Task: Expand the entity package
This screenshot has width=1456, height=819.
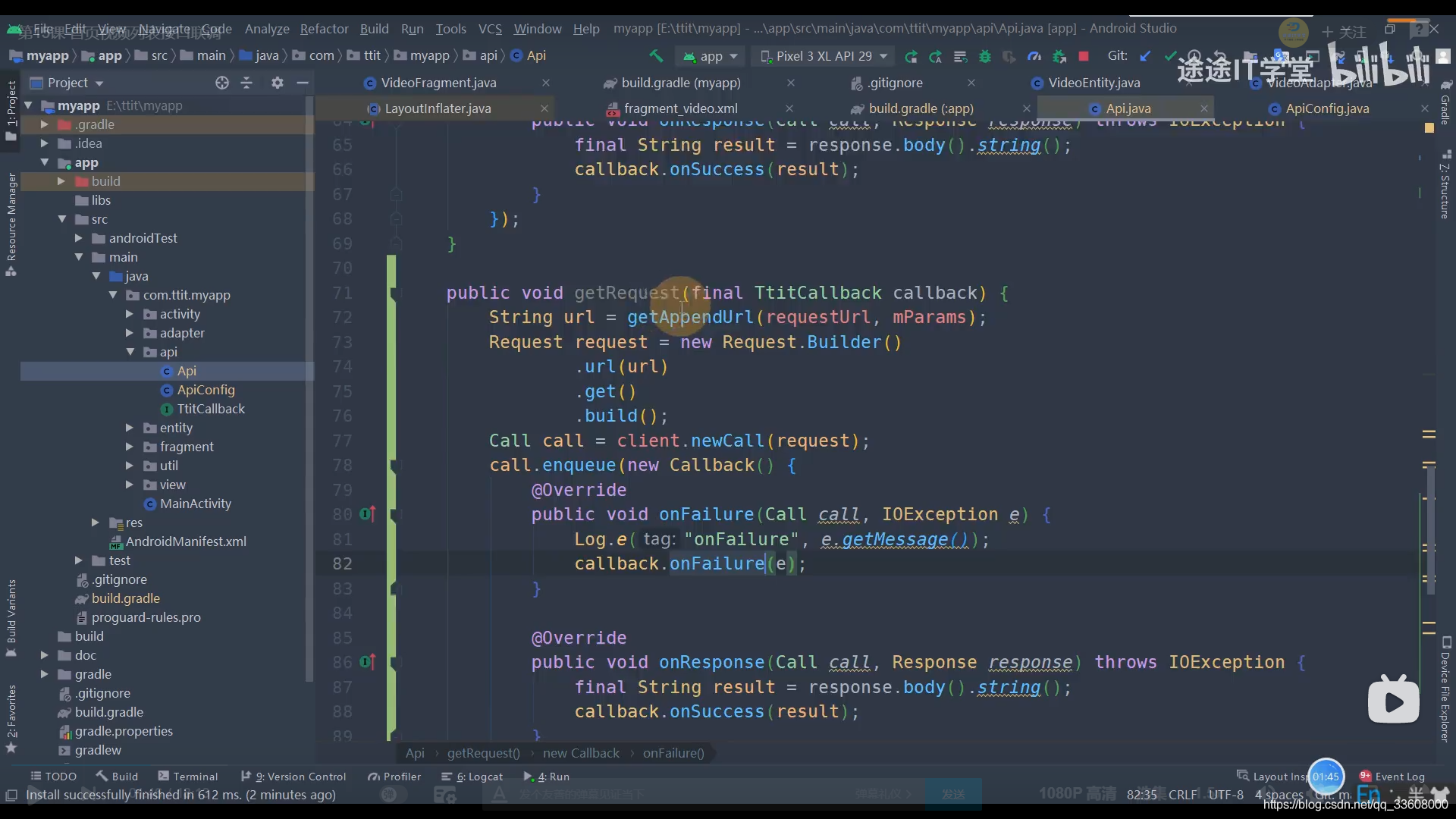Action: point(129,428)
